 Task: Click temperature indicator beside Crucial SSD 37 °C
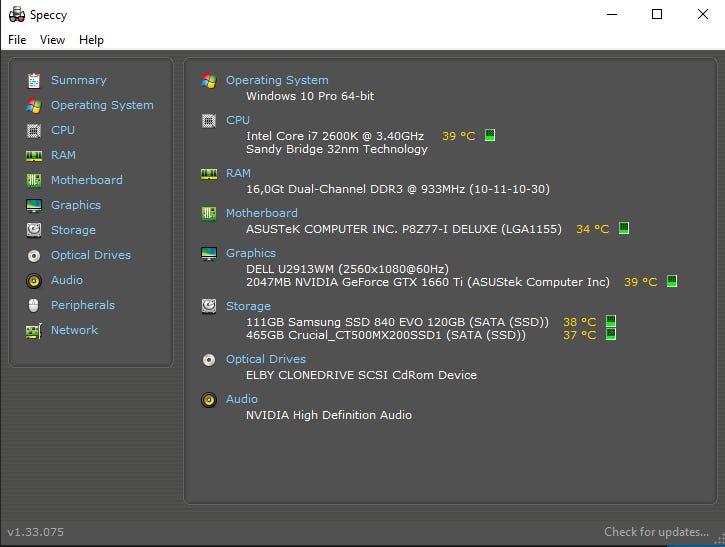(x=611, y=334)
